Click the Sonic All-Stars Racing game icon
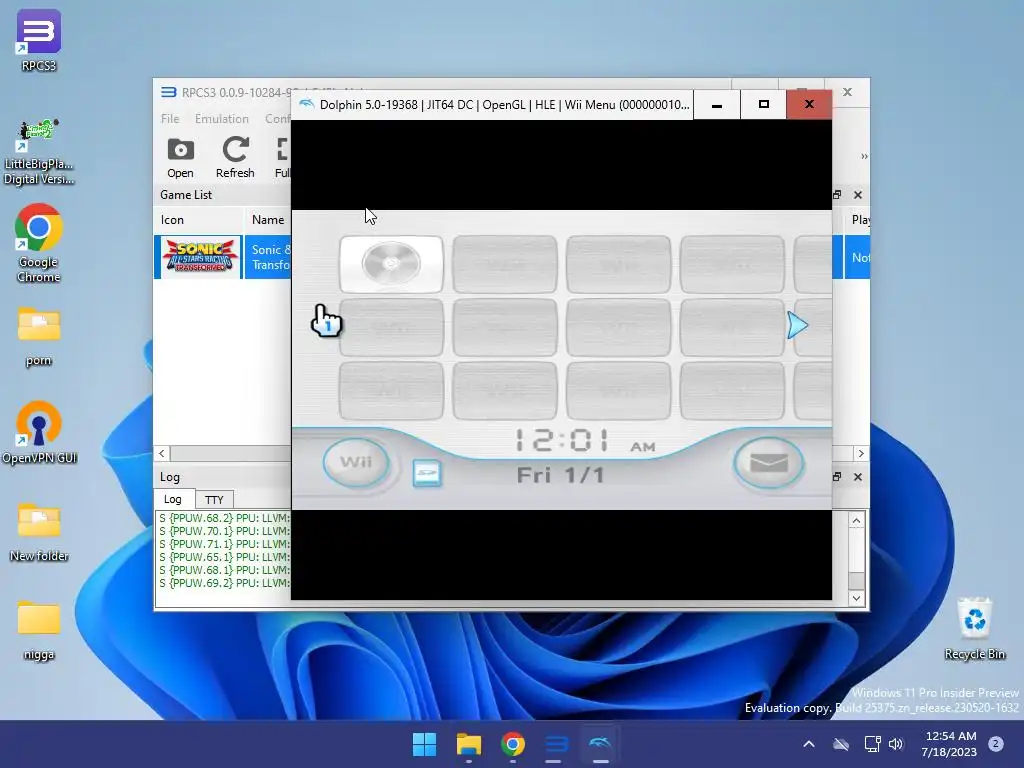Viewport: 1024px width, 768px height. [x=199, y=257]
